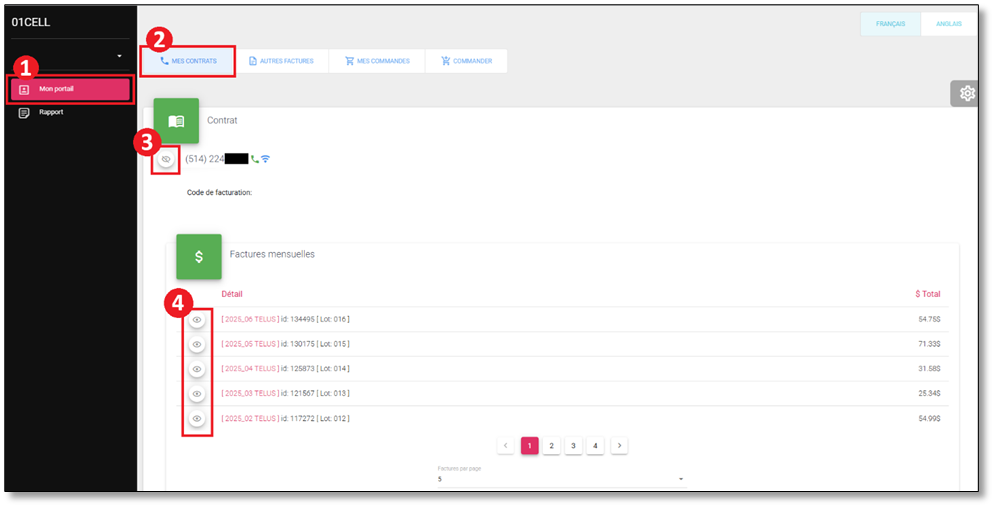Click the 2025_03 TELUS invoice link
The width and height of the screenshot is (995, 508).
[250, 393]
